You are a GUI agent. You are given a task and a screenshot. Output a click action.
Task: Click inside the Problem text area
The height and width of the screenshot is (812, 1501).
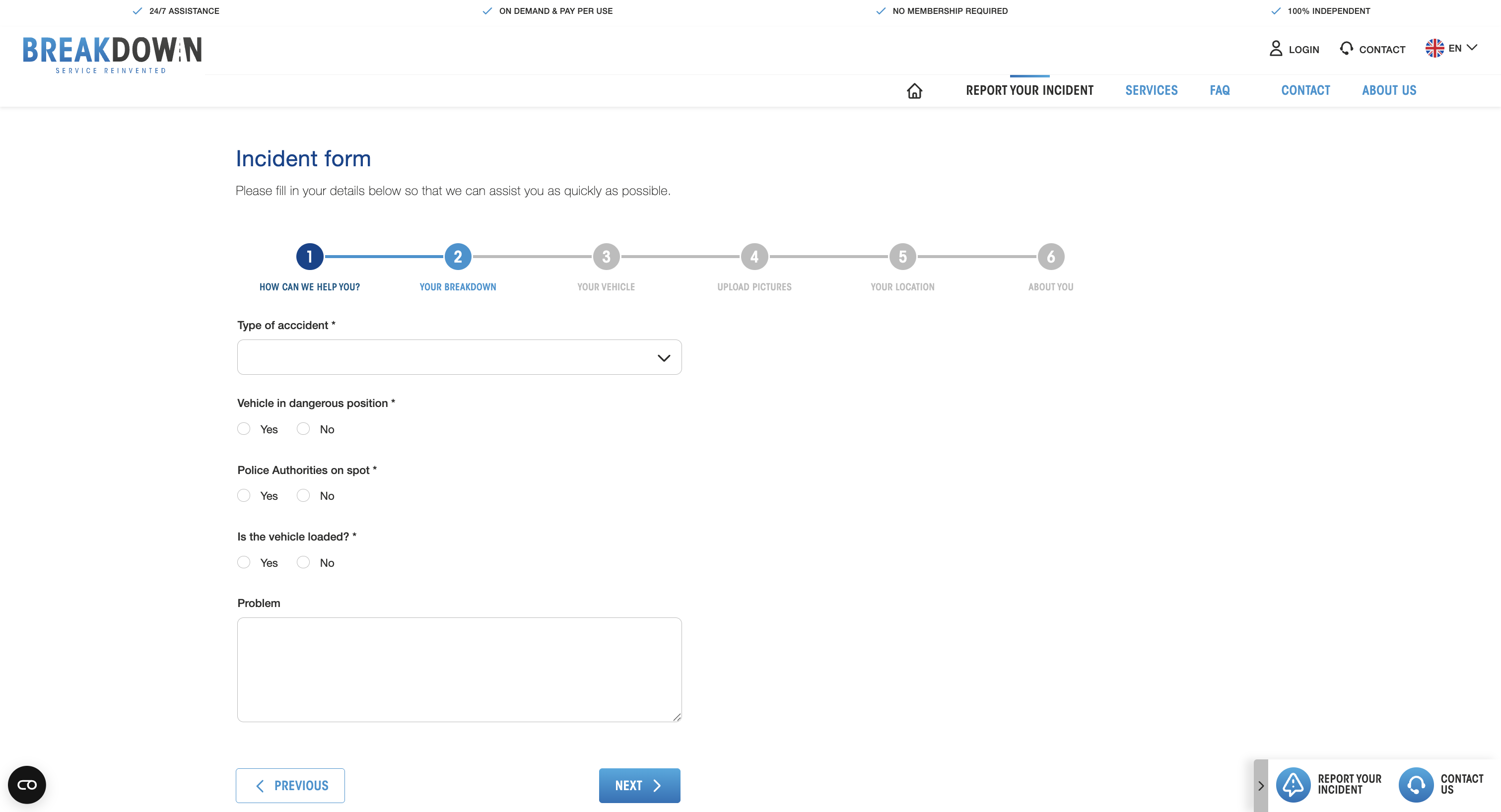point(459,669)
